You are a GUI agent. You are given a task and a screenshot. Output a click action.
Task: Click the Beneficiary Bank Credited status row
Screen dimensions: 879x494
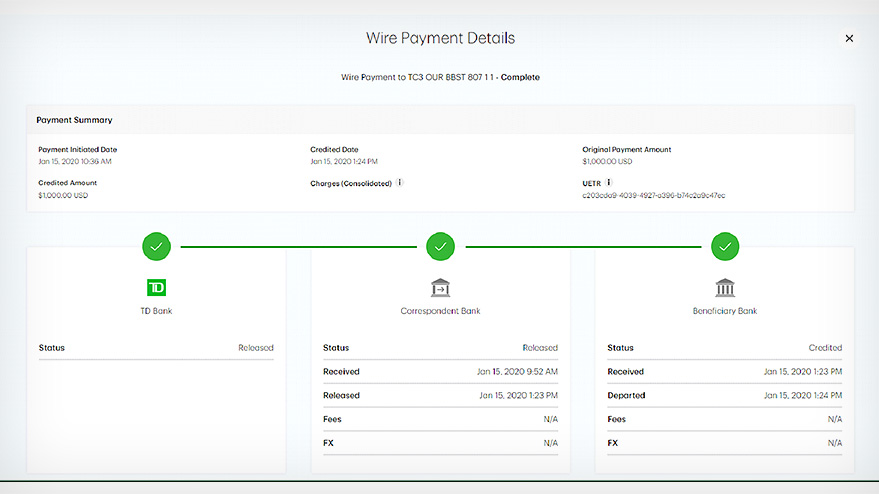click(724, 348)
